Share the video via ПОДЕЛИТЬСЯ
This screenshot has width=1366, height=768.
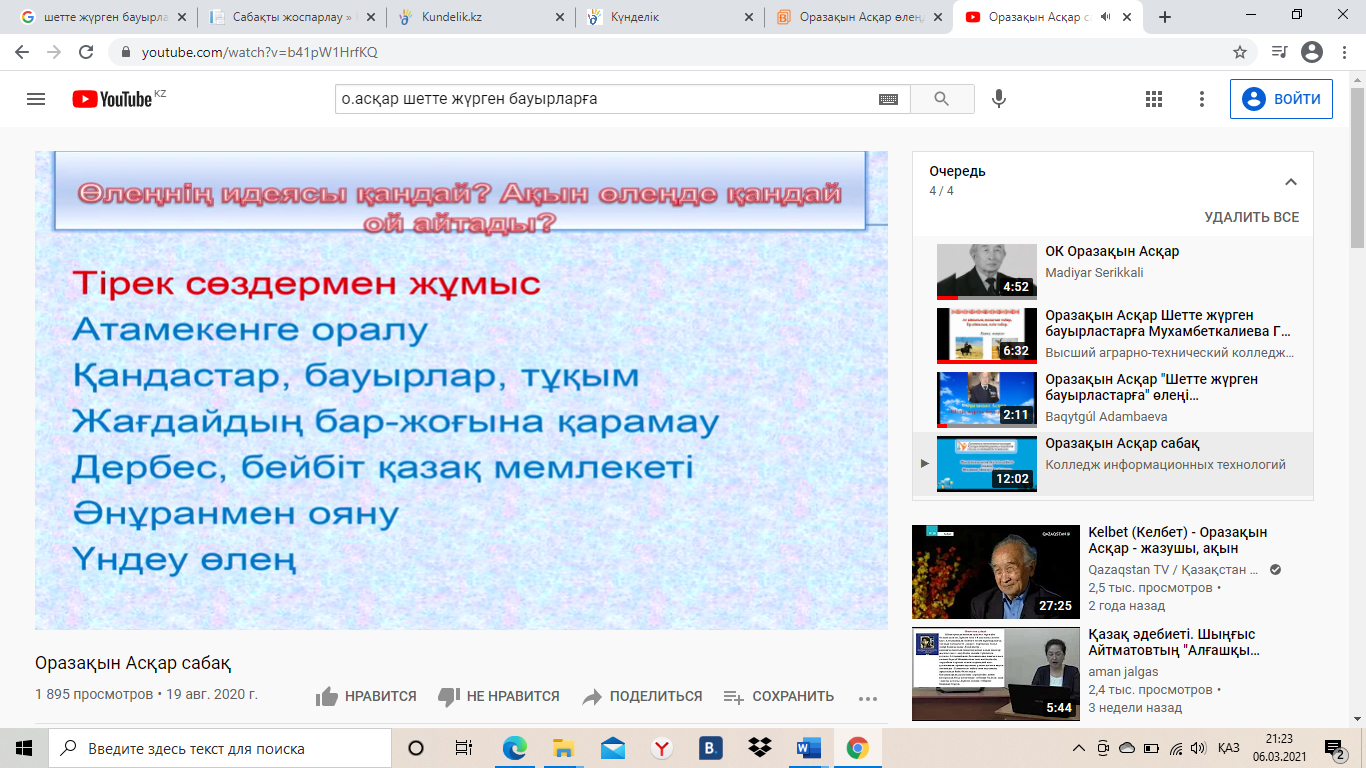pyautogui.click(x=642, y=696)
